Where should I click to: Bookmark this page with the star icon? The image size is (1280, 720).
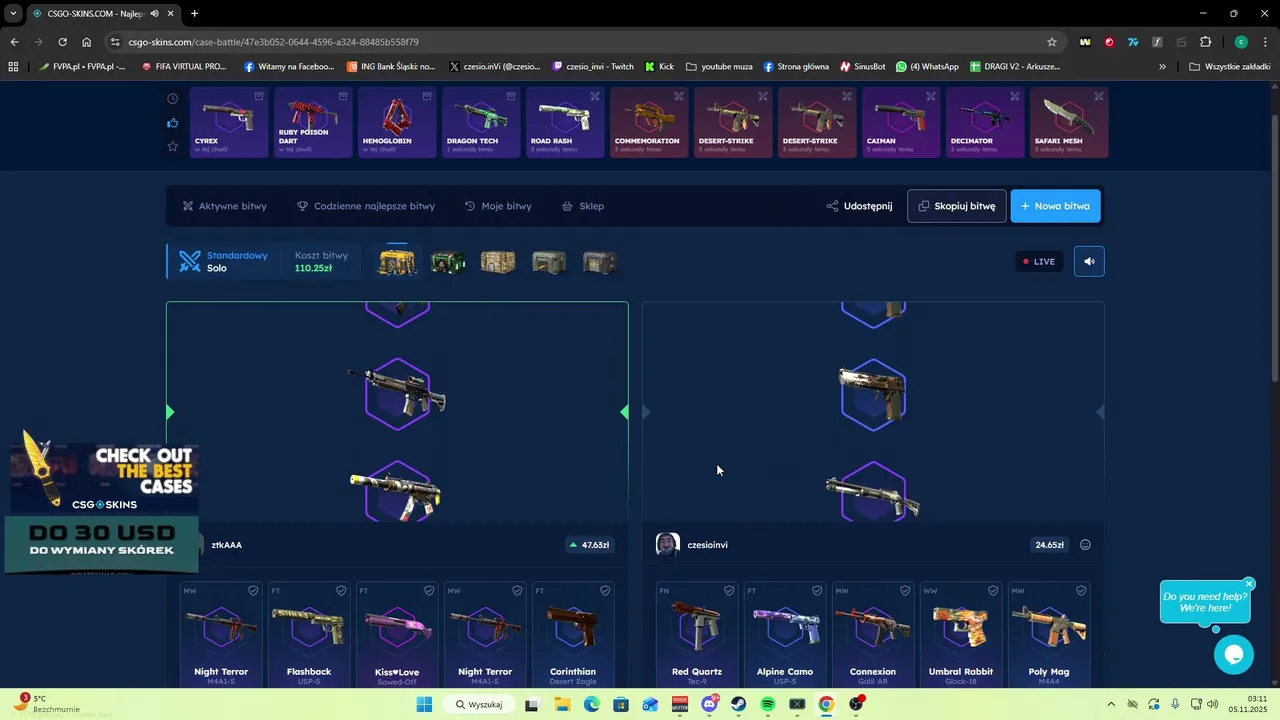click(x=1051, y=42)
